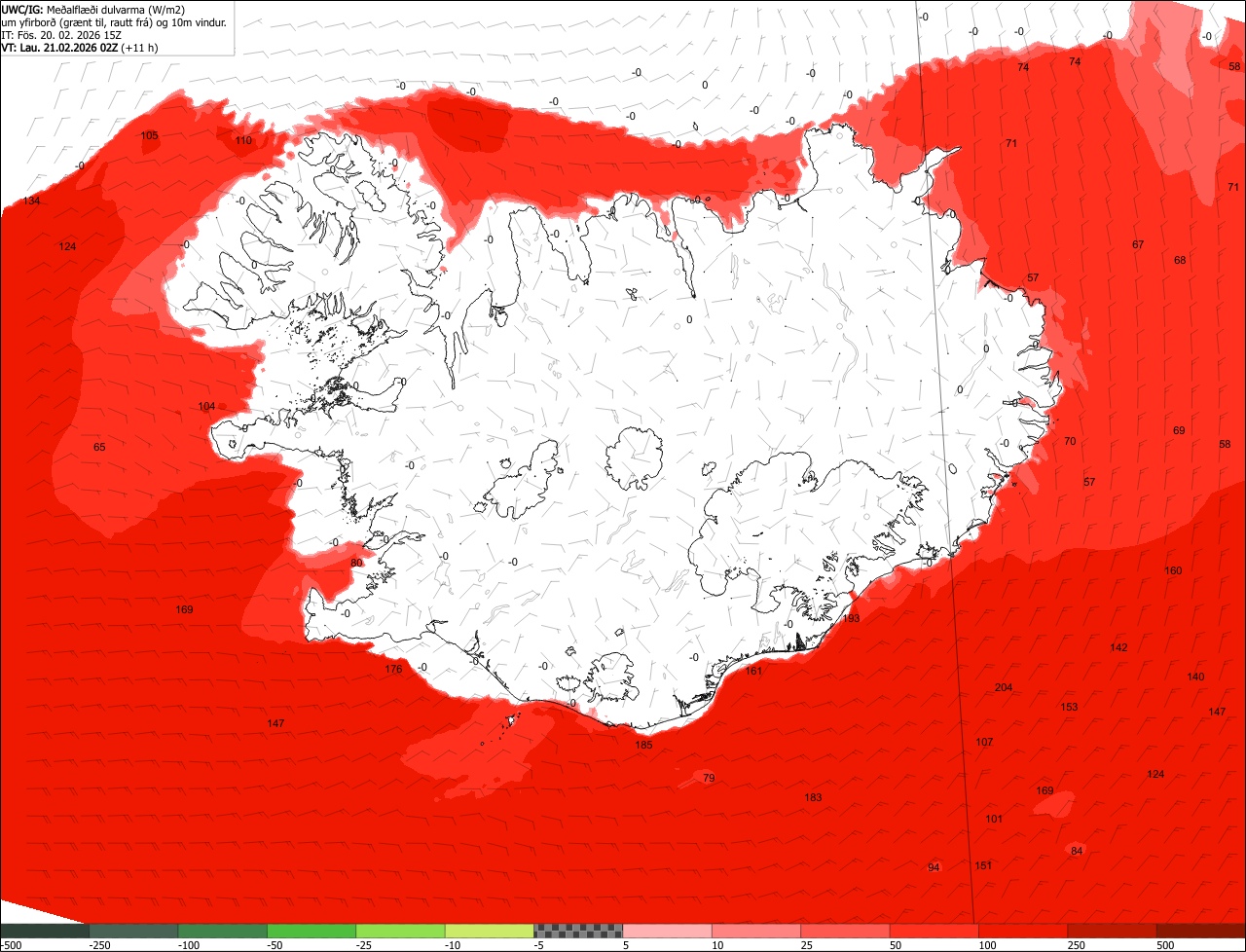Click the map value 193
Image resolution: width=1246 pixels, height=952 pixels.
click(x=851, y=618)
